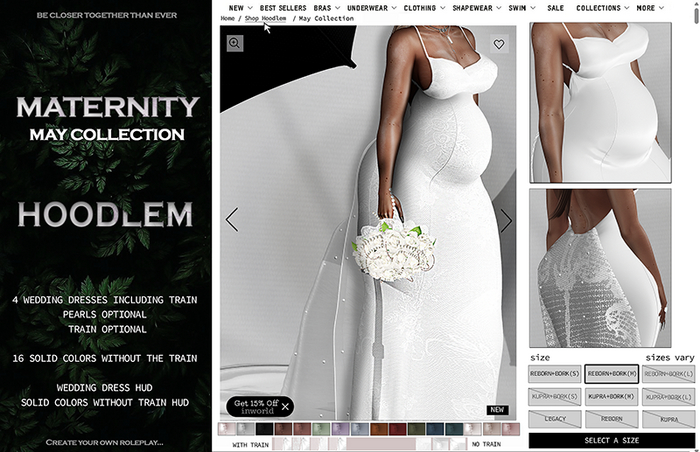Open the SWIM dropdown
Image resolution: width=700 pixels, height=452 pixels.
pyautogui.click(x=521, y=8)
